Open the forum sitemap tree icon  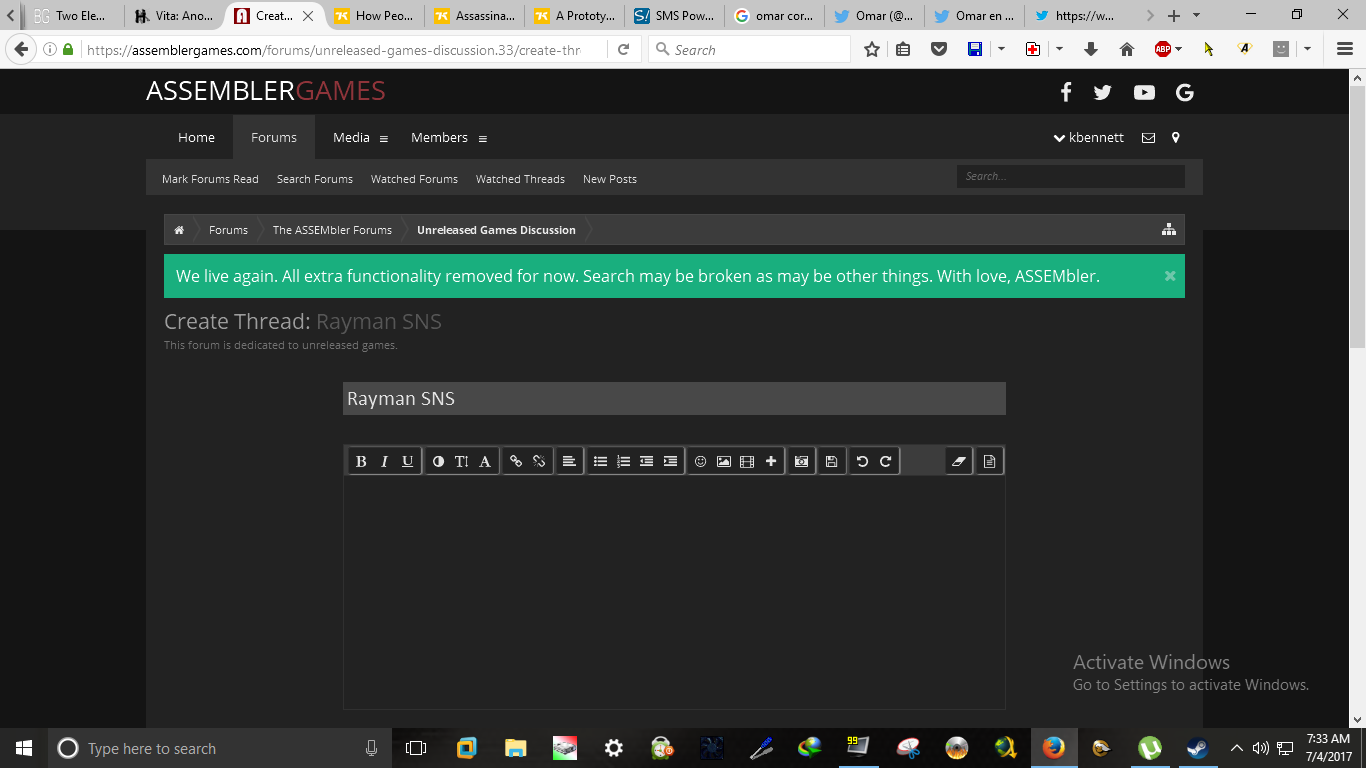tap(1168, 230)
